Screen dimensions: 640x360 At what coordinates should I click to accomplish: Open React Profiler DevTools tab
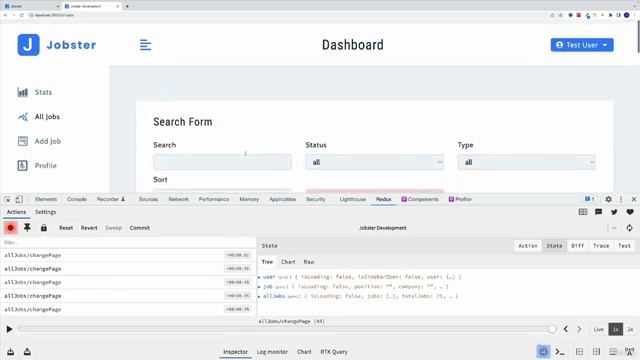click(460, 199)
